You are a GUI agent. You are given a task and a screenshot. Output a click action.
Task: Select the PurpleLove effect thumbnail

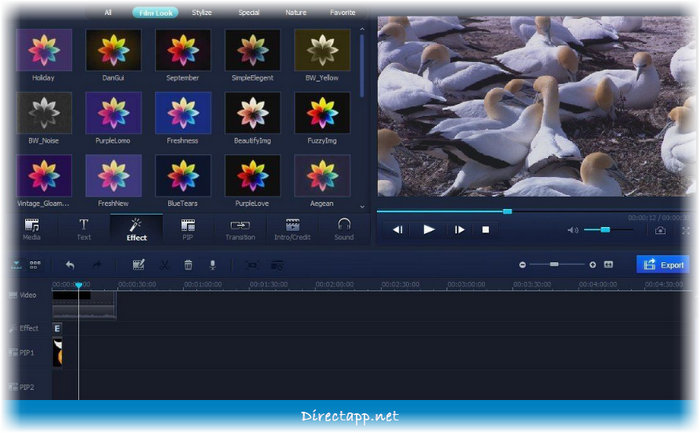point(253,176)
